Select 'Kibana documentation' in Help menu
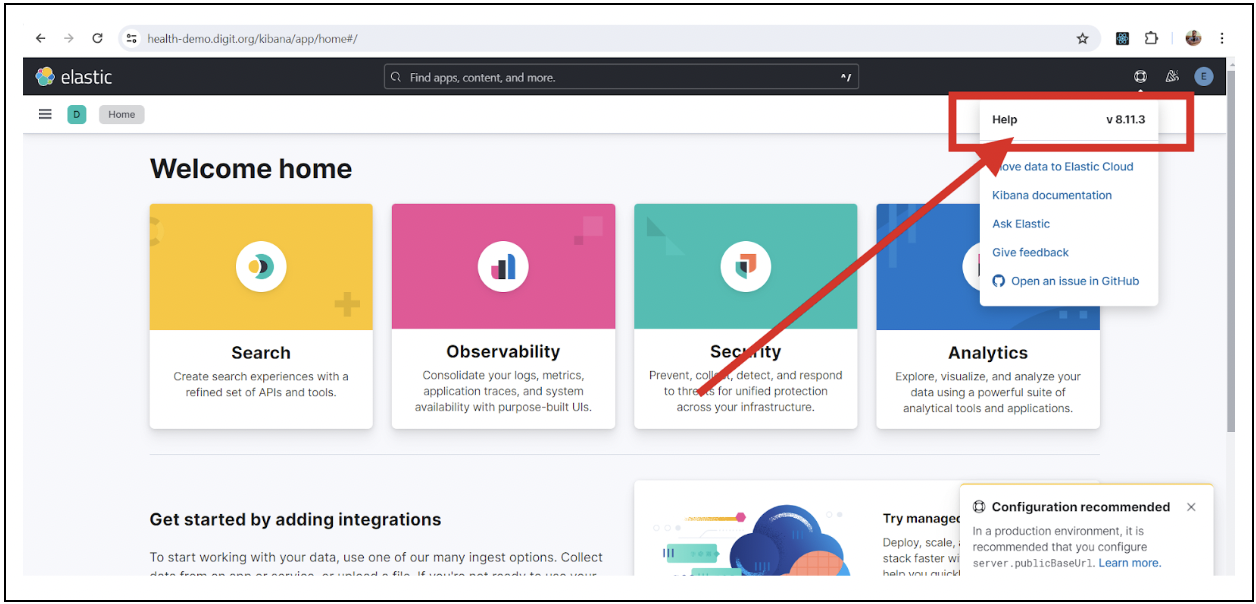Screen dimensions: 1256x604 [x=1051, y=195]
